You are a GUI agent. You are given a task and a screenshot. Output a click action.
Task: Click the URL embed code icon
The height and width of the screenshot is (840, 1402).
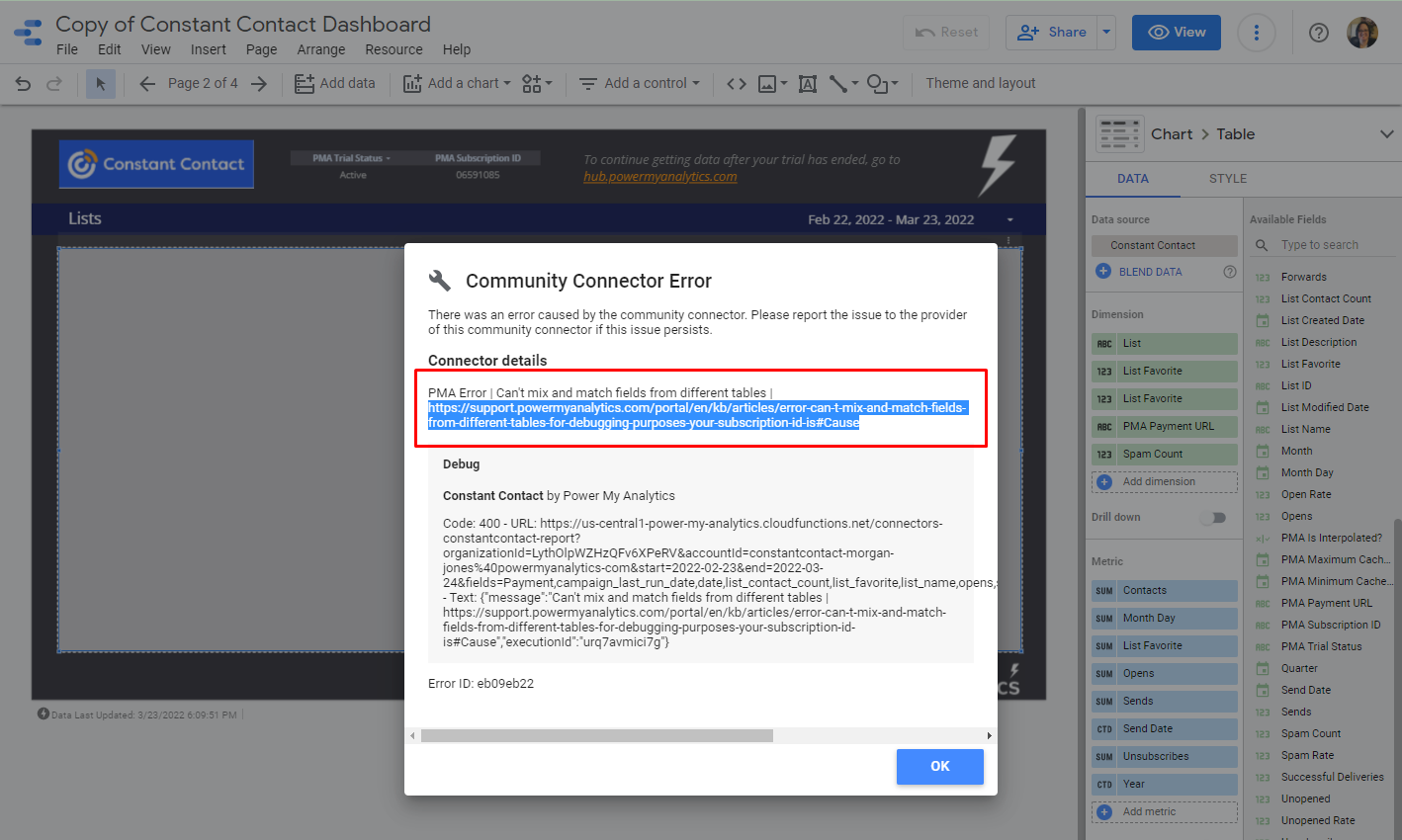pyautogui.click(x=737, y=84)
